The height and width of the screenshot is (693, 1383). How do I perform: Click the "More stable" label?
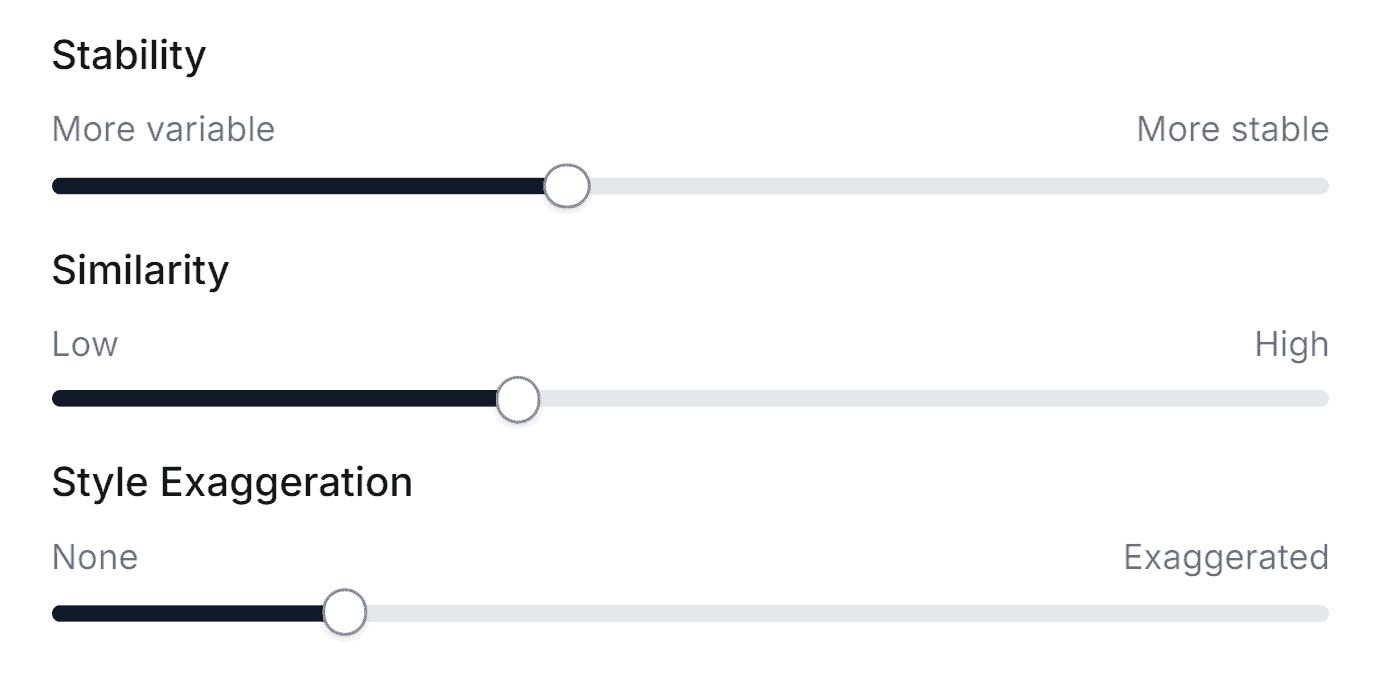click(1232, 130)
